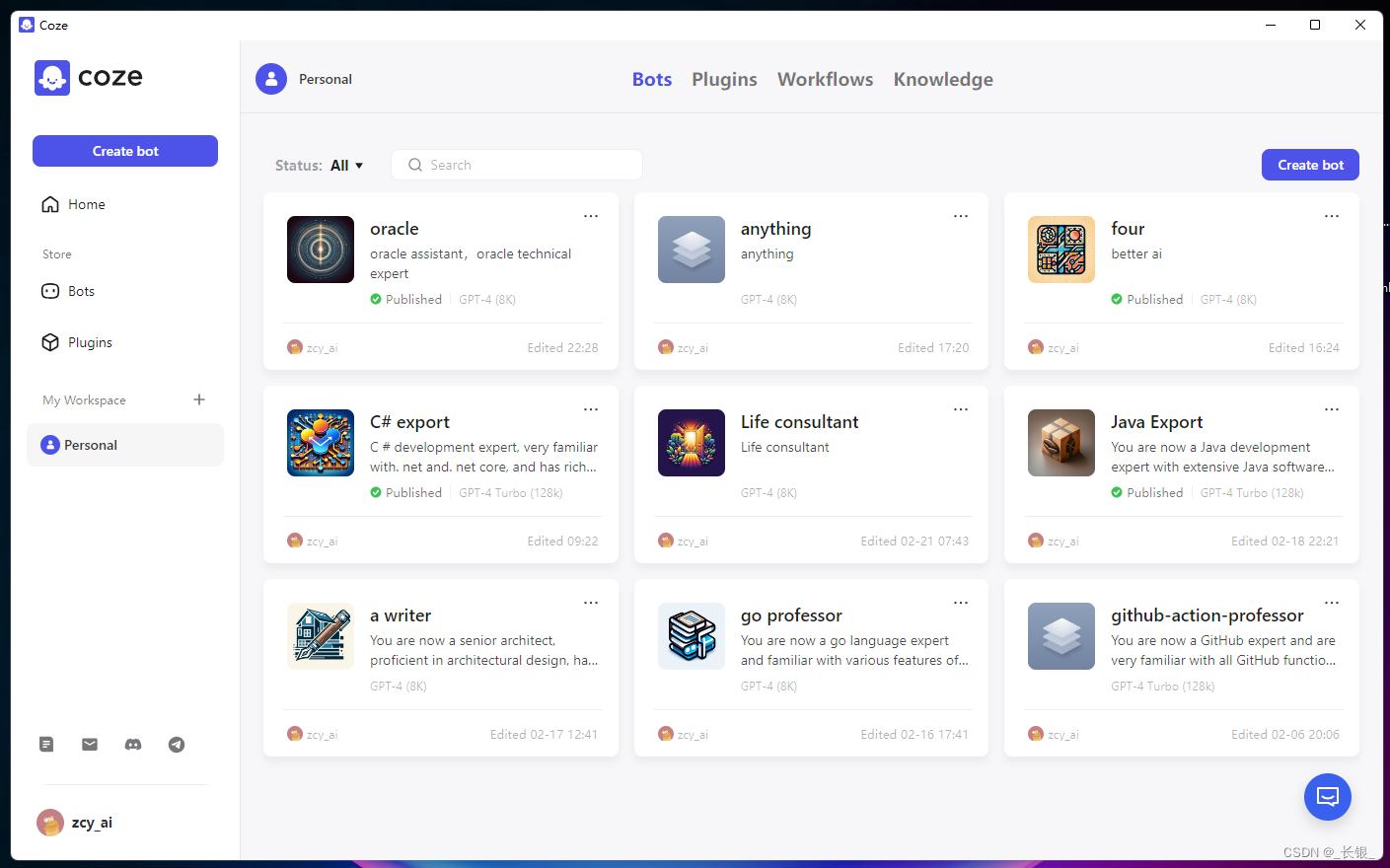Switch to the Bots tab
The width and height of the screenshot is (1390, 868).
(x=652, y=79)
